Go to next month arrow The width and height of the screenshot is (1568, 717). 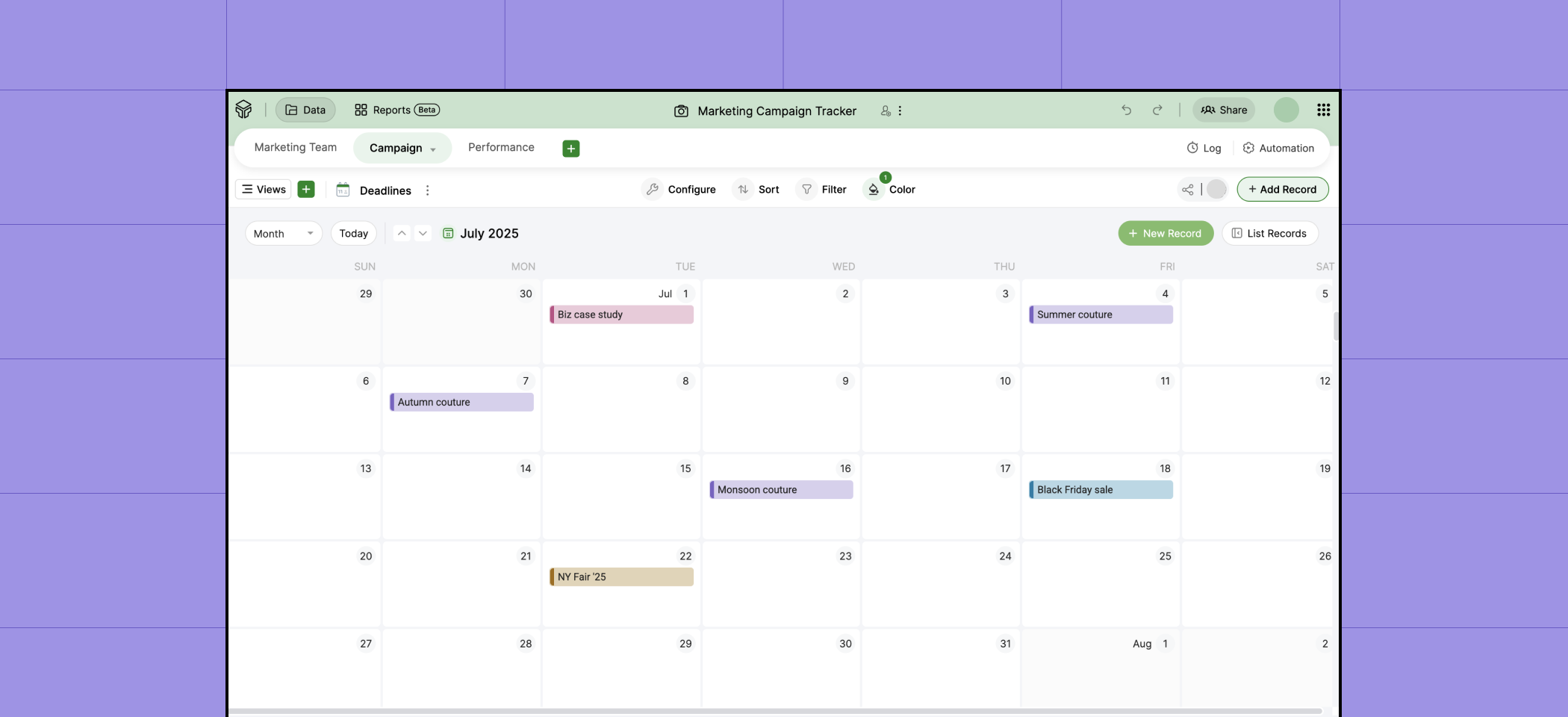[x=423, y=233]
